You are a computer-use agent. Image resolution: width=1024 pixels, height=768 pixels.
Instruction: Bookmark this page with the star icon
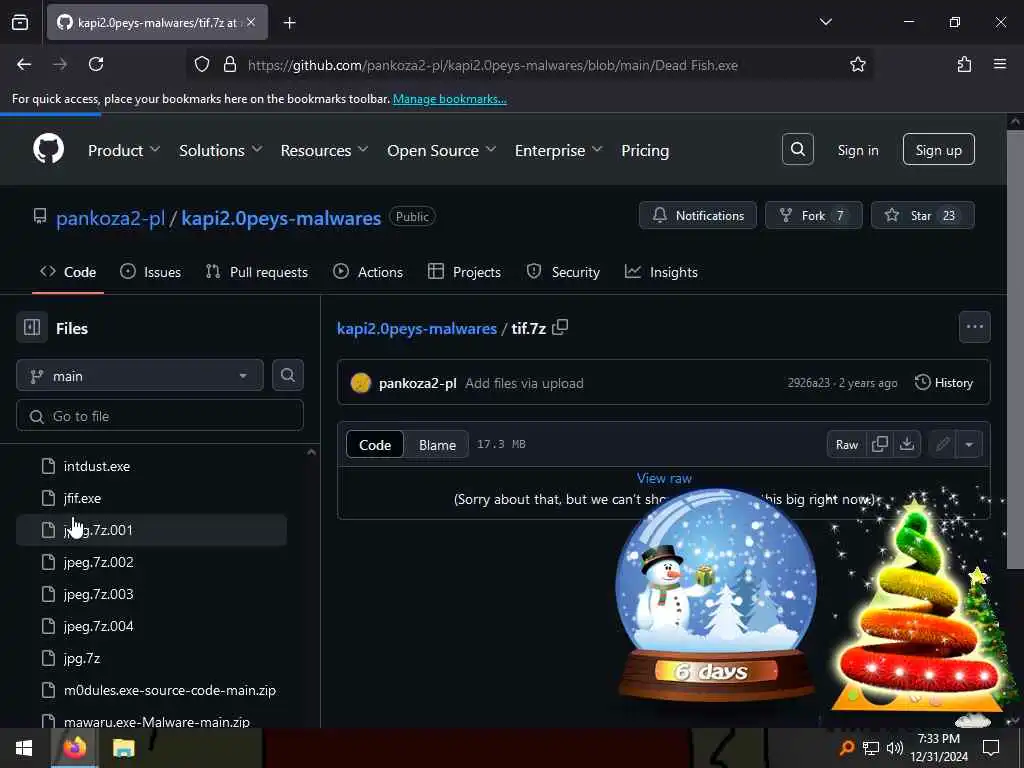[857, 65]
